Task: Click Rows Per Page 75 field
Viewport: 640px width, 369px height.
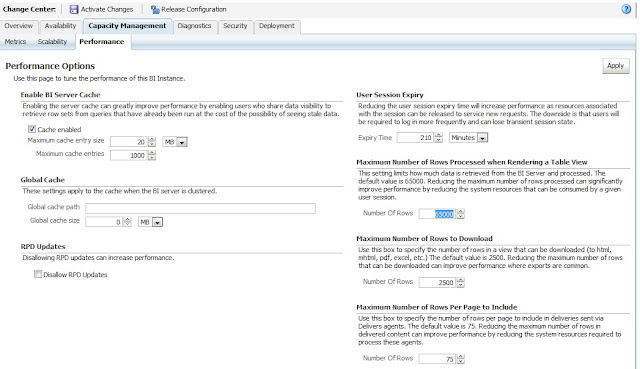Action: coord(437,359)
